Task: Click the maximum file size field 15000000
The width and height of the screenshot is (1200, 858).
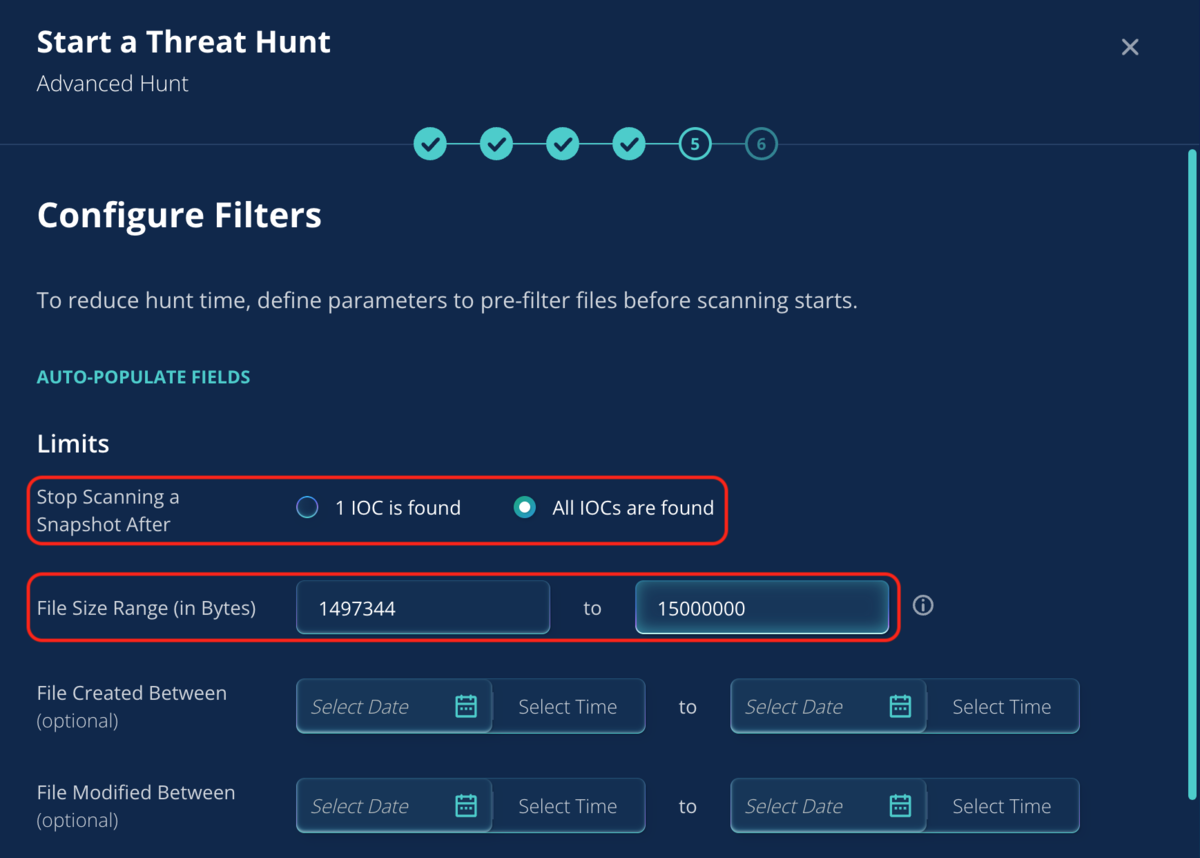Action: click(x=762, y=607)
